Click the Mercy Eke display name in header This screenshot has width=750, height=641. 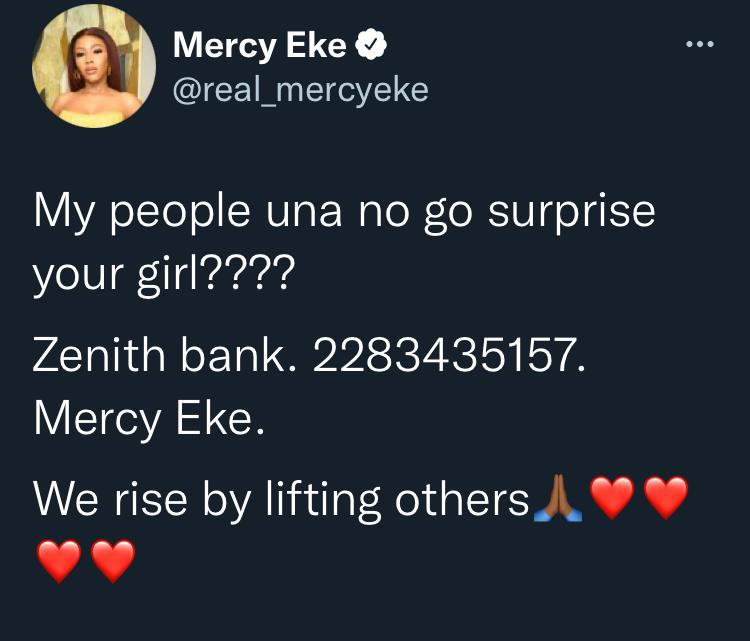pyautogui.click(x=260, y=45)
